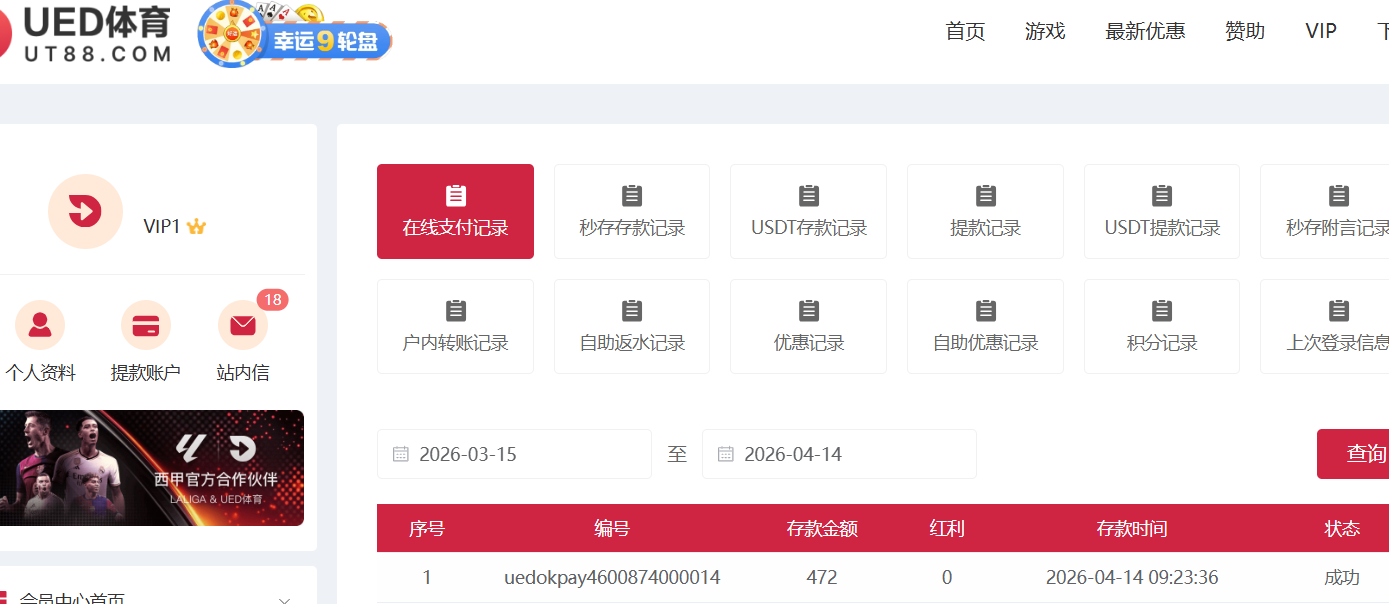Viewport: 1389px width, 604px height.
Task: Open the withdrawal records tab
Action: [x=985, y=211]
